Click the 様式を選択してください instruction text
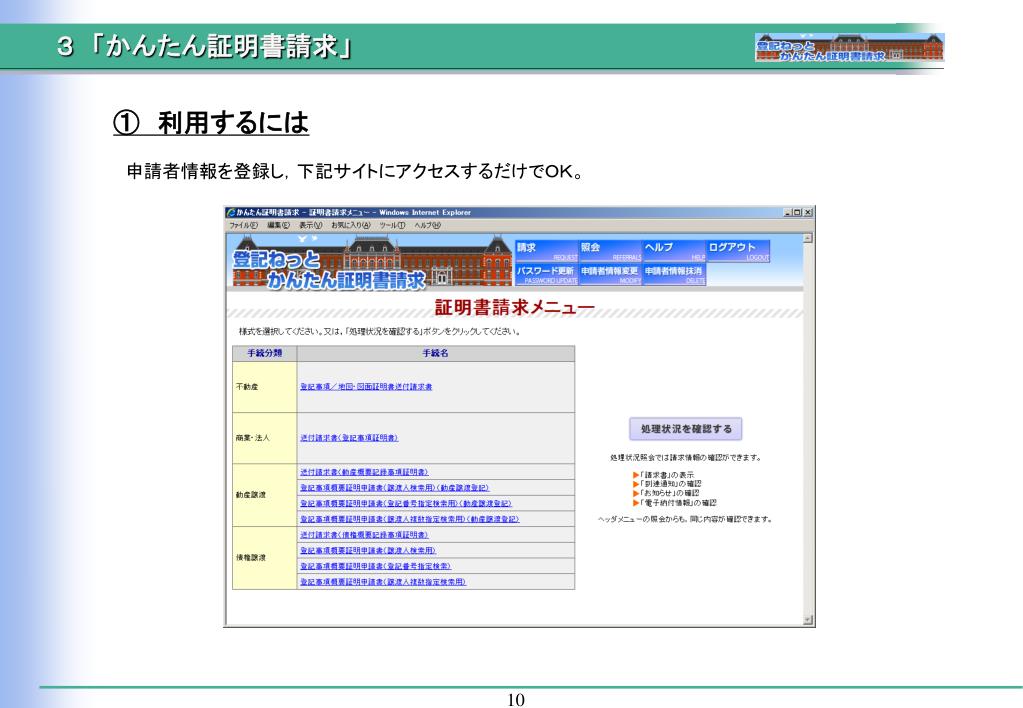 point(380,331)
